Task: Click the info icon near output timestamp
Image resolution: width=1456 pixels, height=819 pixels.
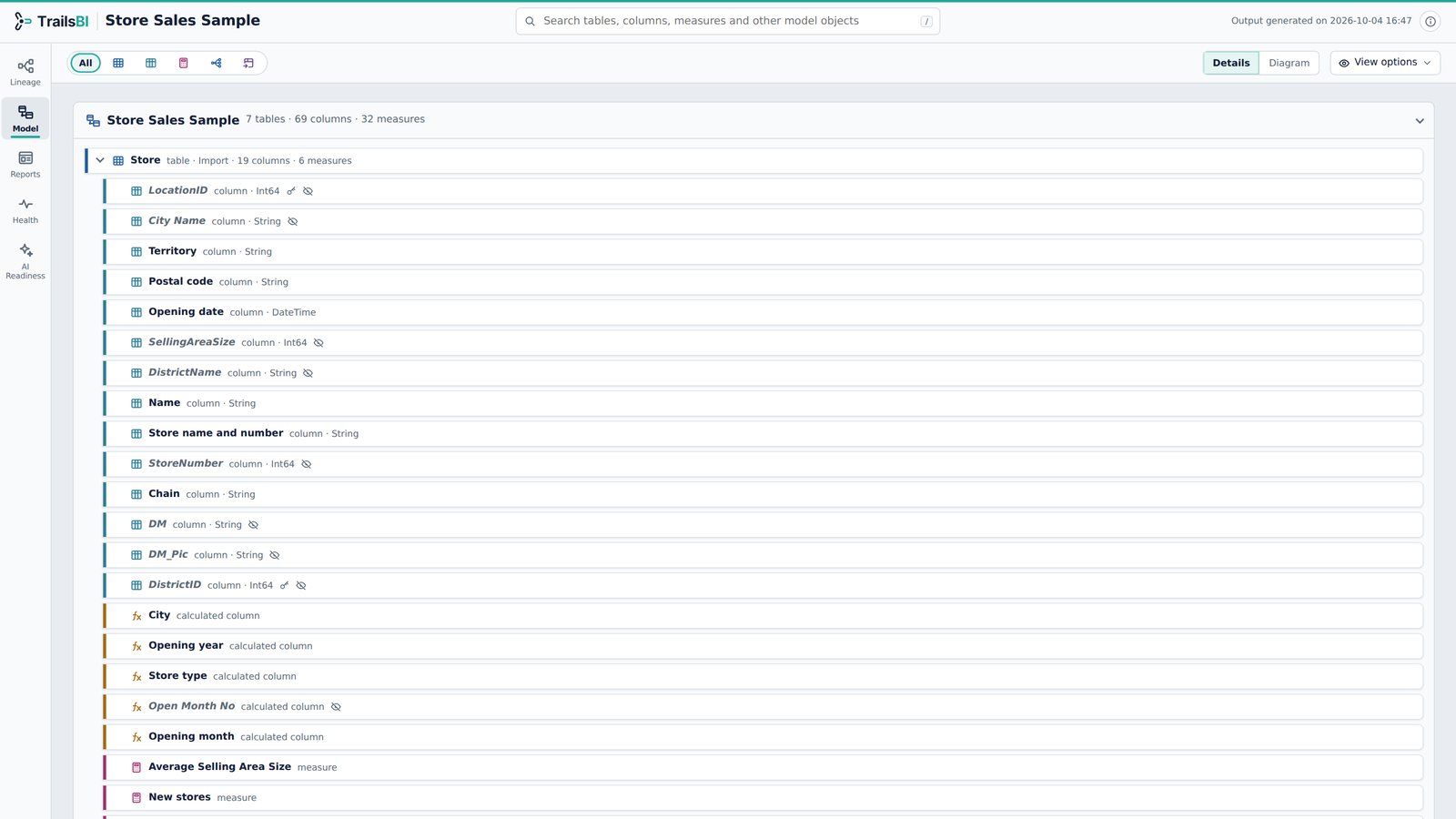Action: click(x=1431, y=21)
